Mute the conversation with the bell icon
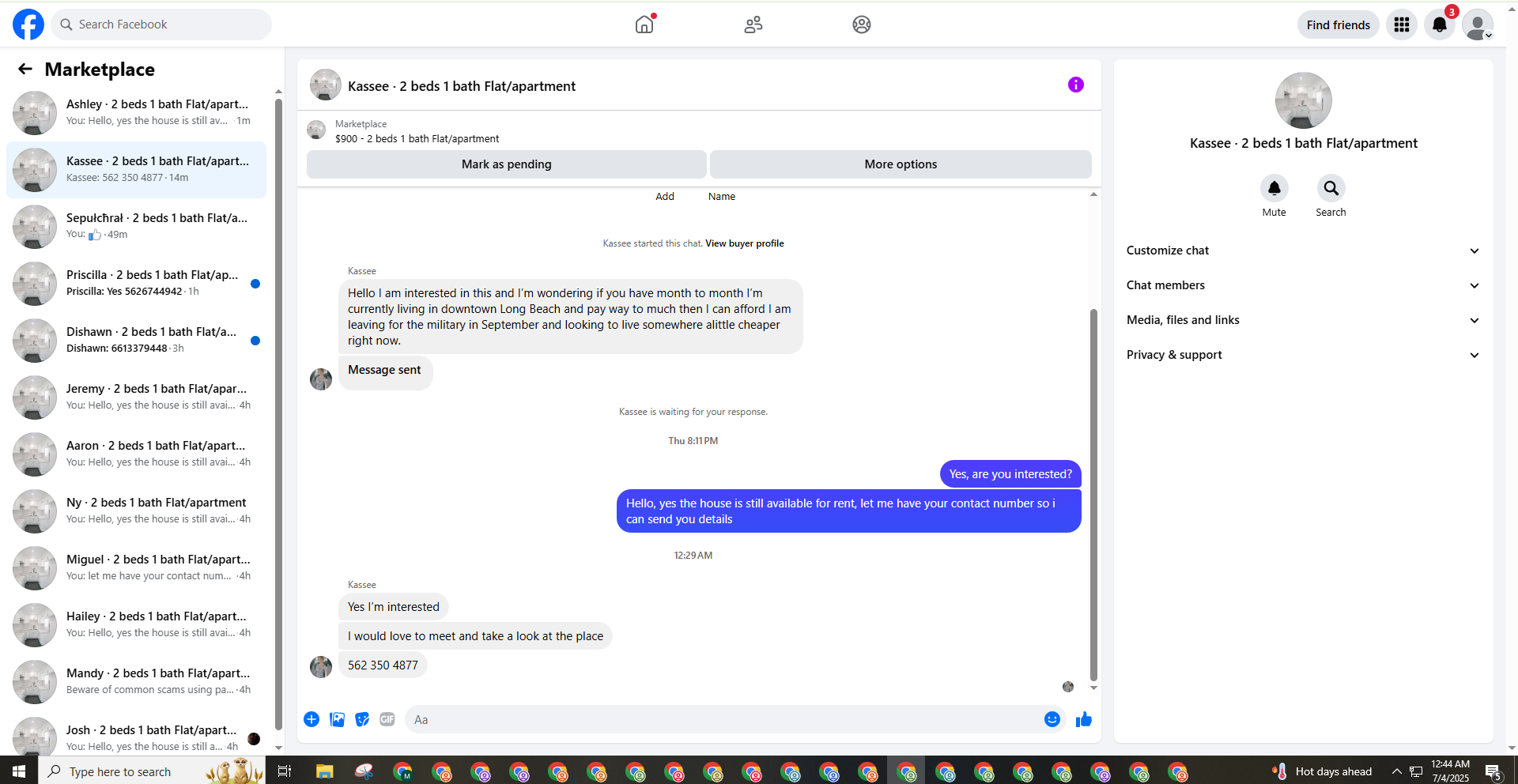 [1274, 188]
